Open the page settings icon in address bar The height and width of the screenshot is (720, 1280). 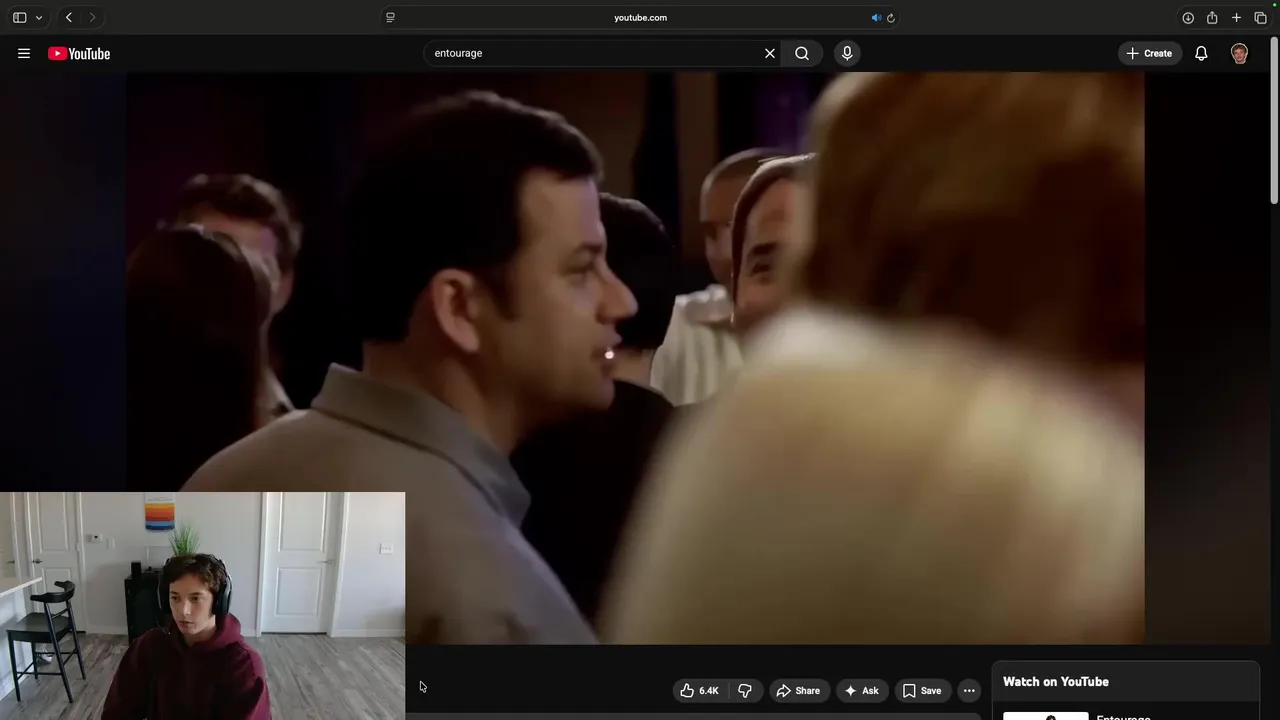(x=390, y=17)
